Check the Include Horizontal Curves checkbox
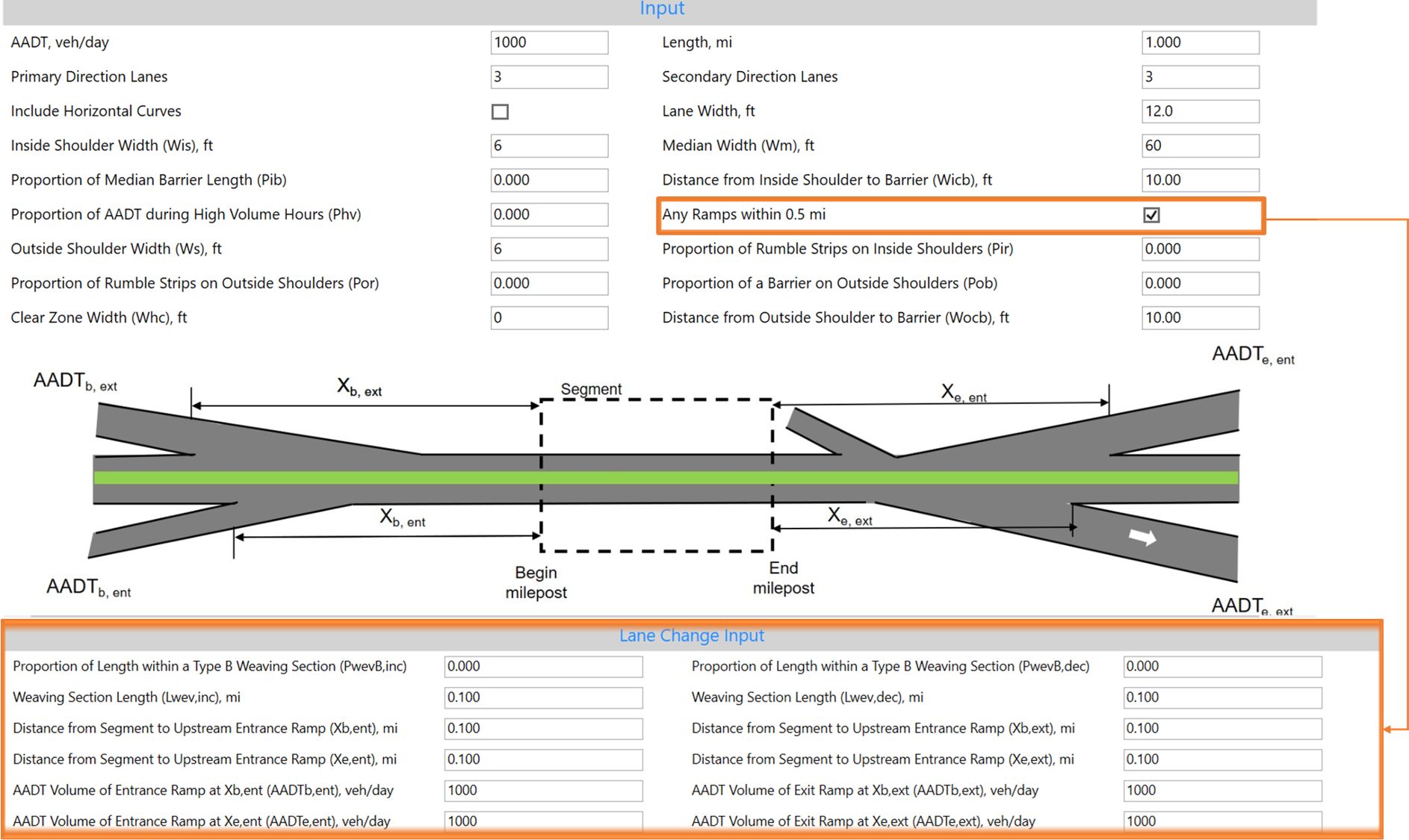Image resolution: width=1409 pixels, height=840 pixels. pos(500,112)
